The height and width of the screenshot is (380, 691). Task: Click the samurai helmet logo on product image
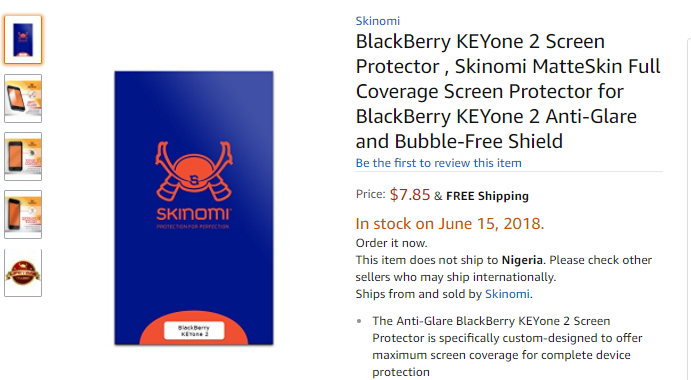point(194,171)
